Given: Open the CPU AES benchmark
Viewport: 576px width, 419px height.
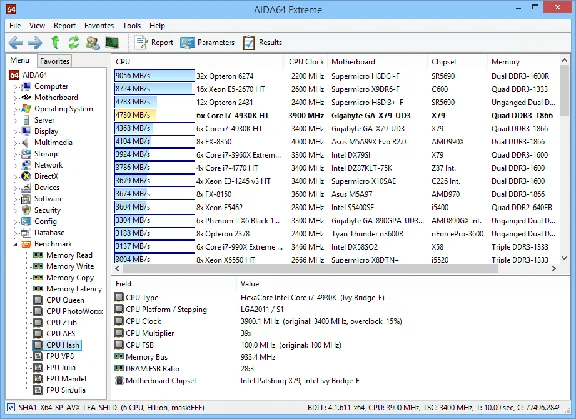Looking at the screenshot, I should (54, 333).
